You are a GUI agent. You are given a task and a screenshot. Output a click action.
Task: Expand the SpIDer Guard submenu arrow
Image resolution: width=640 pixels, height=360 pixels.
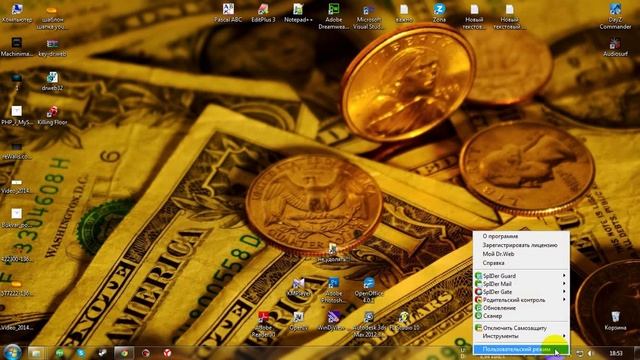pos(564,276)
